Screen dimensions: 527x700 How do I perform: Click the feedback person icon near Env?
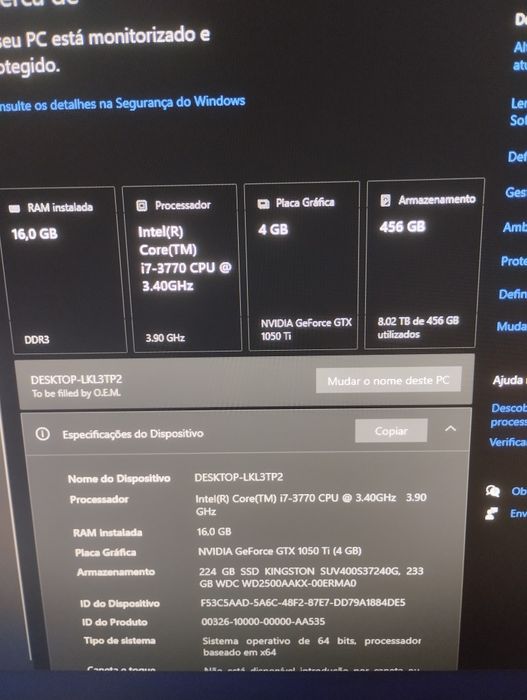[x=492, y=514]
